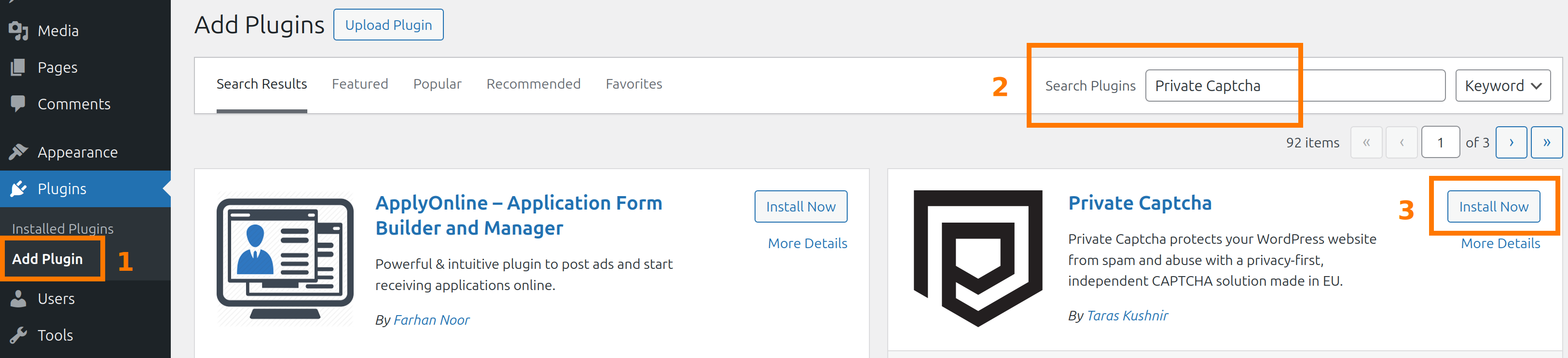Viewport: 1568px width, 358px height.
Task: Open the Keyword search filter dropdown
Action: [1502, 85]
